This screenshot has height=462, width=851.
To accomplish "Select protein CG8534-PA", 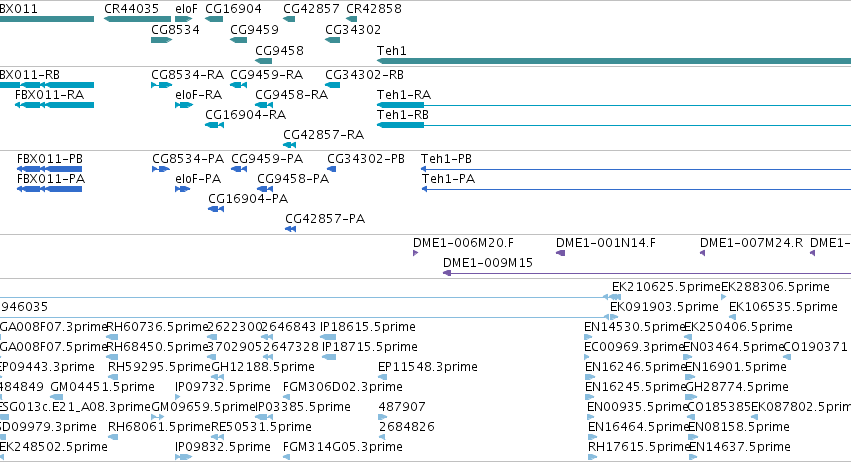I will click(x=188, y=159).
